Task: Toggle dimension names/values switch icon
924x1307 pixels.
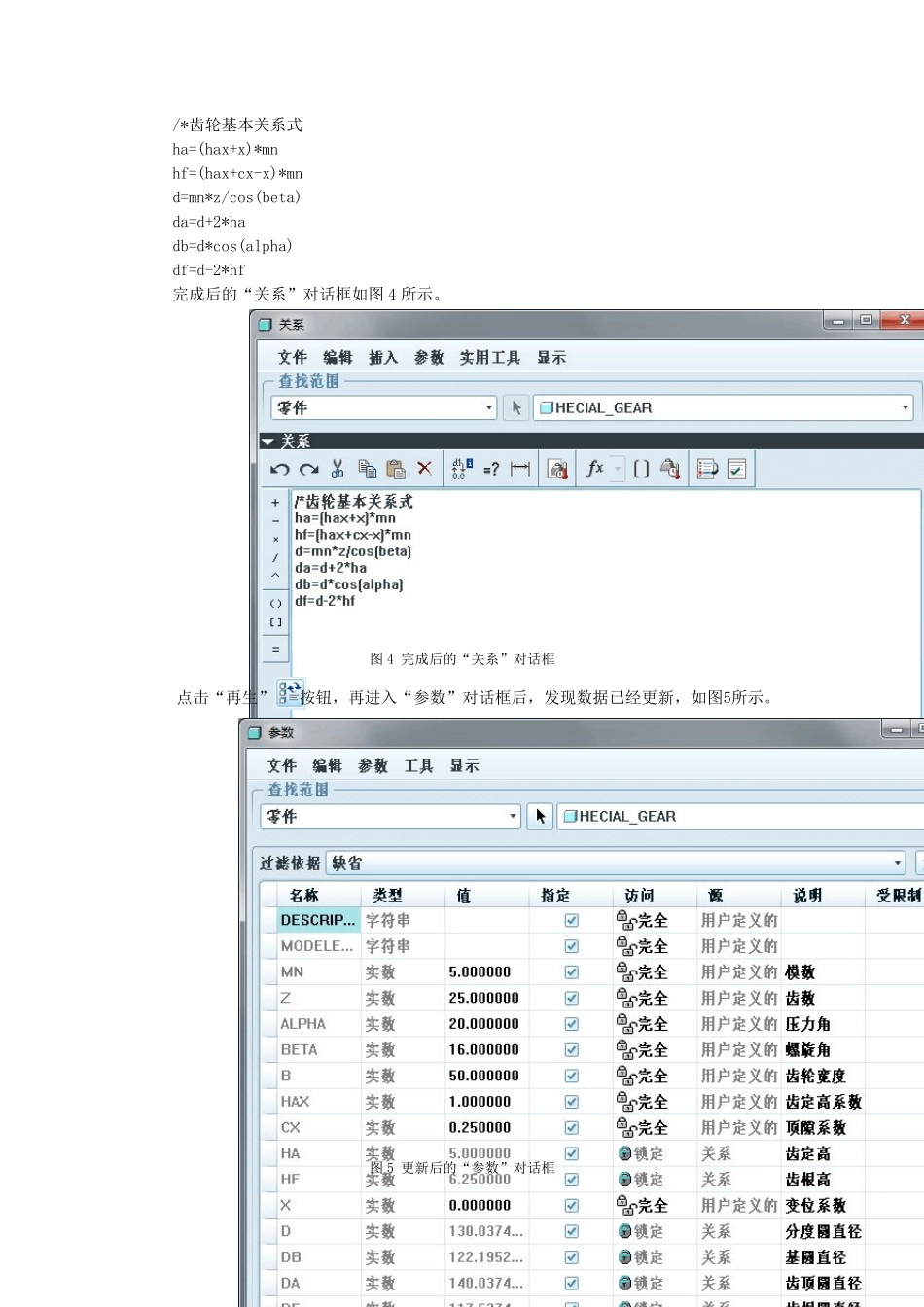Action: [x=462, y=469]
